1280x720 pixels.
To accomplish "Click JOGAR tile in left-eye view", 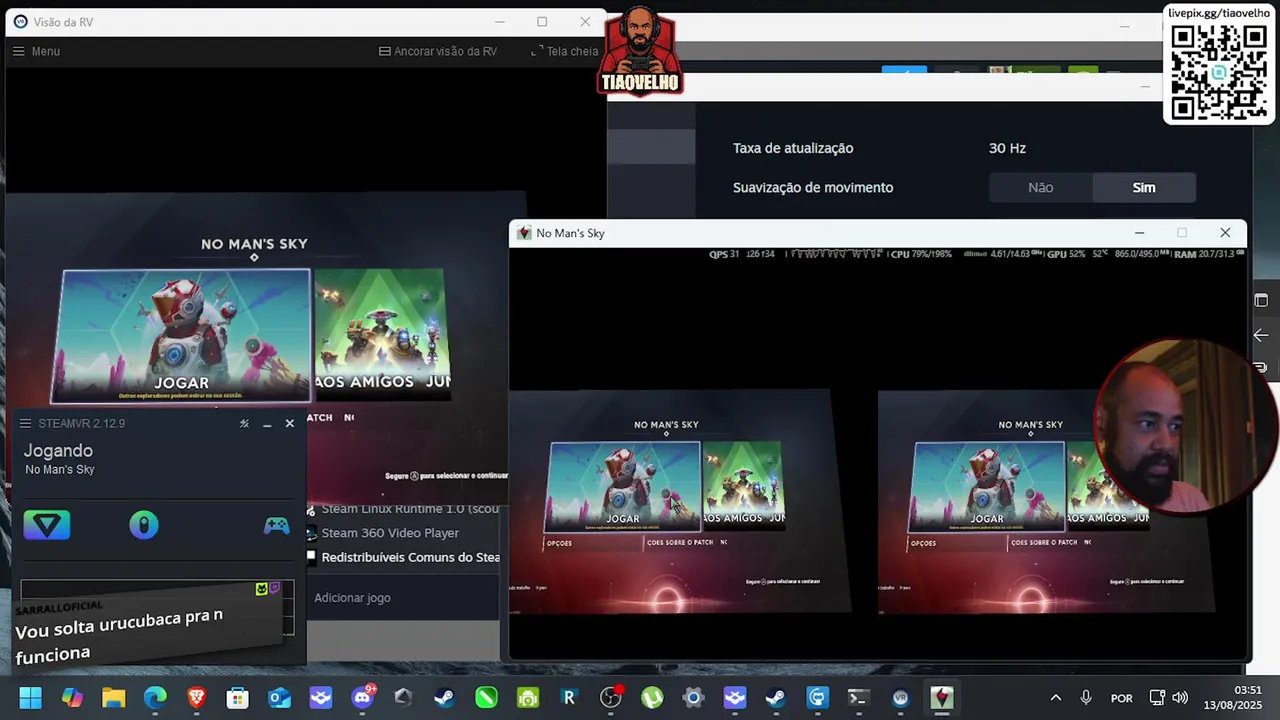I will point(623,486).
